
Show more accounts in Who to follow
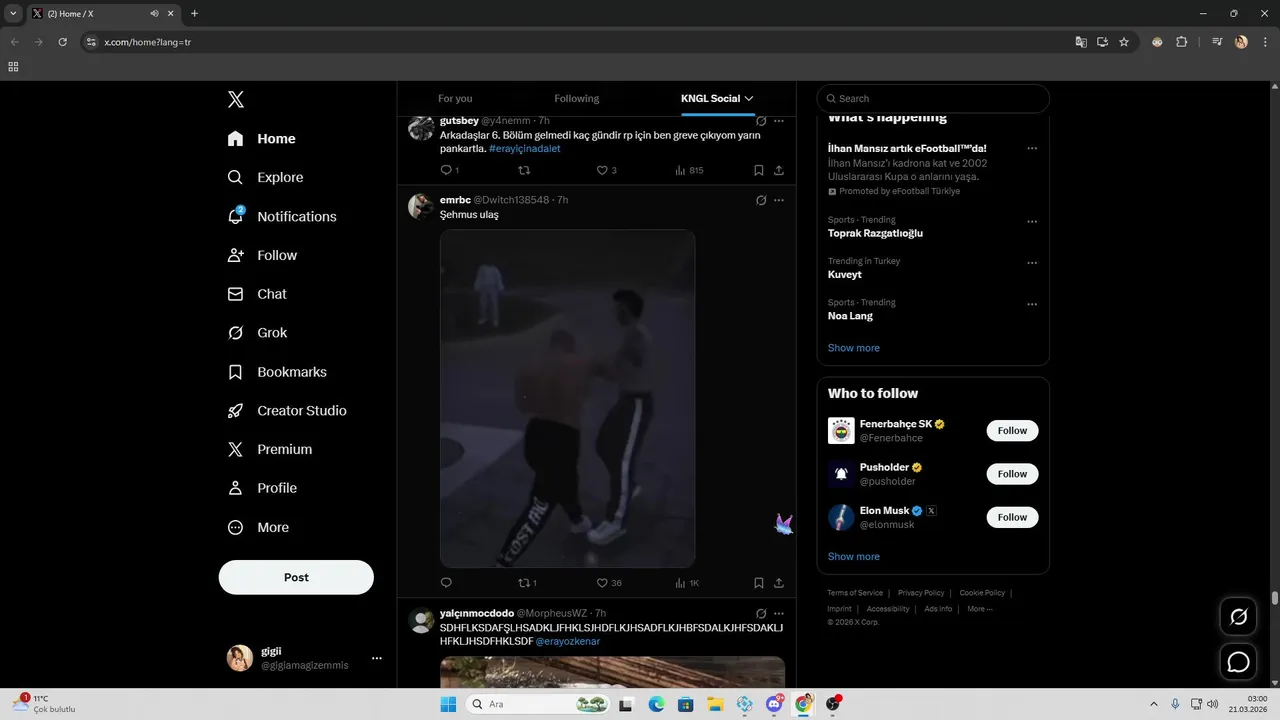click(854, 556)
